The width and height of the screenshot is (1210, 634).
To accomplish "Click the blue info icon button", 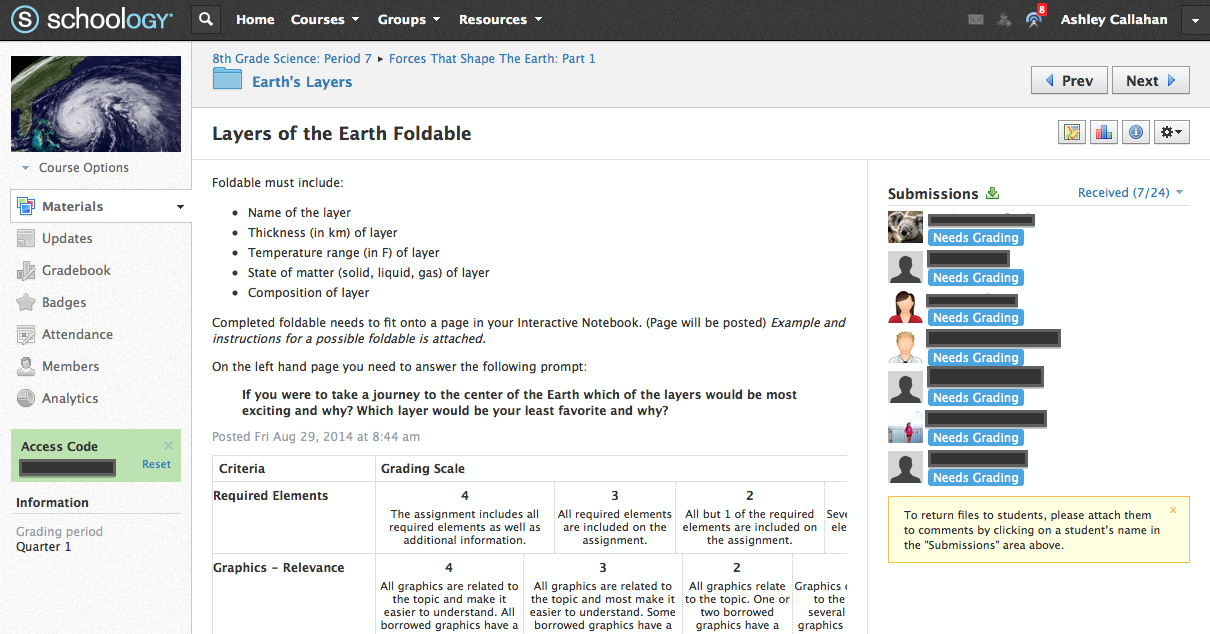I will pos(1135,132).
